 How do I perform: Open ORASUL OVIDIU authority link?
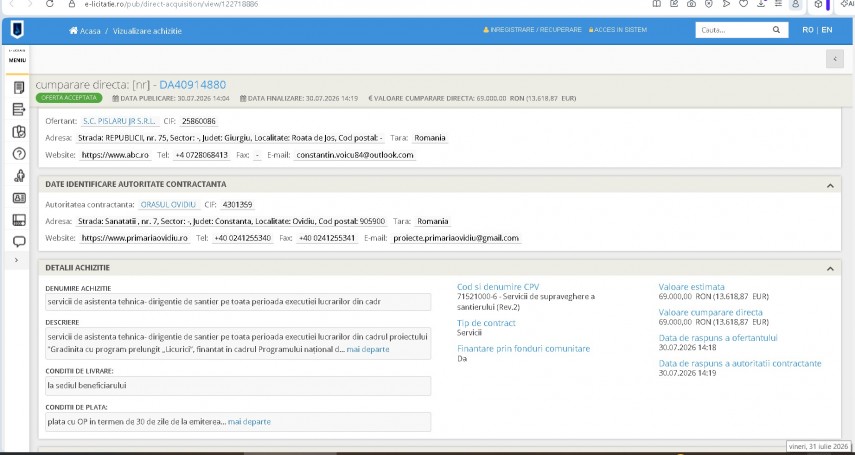168,205
